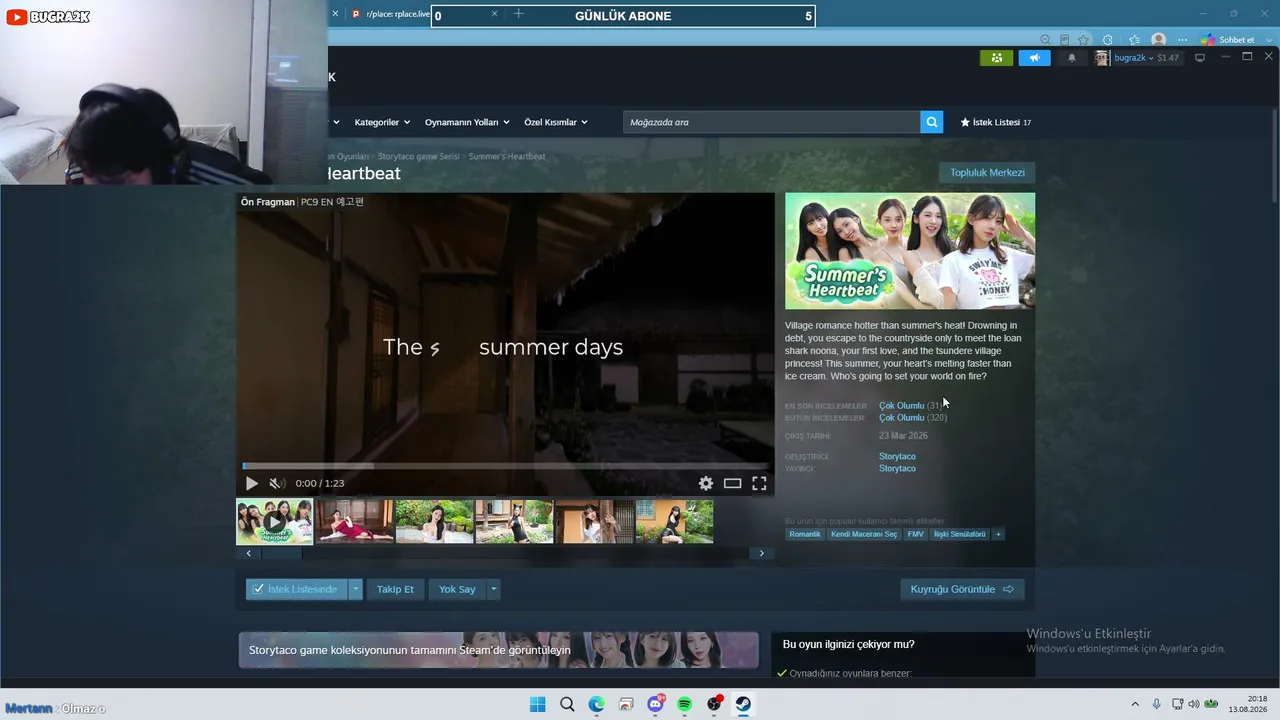
Task: Focus the 'Mağazada ara' search field
Action: click(x=772, y=122)
